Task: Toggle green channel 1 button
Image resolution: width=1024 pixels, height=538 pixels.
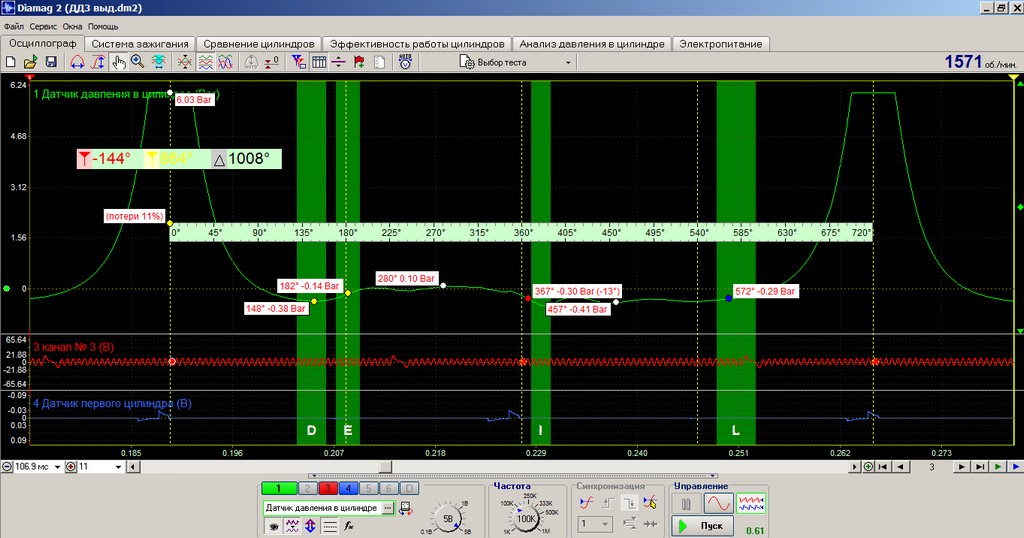Action: pos(279,488)
